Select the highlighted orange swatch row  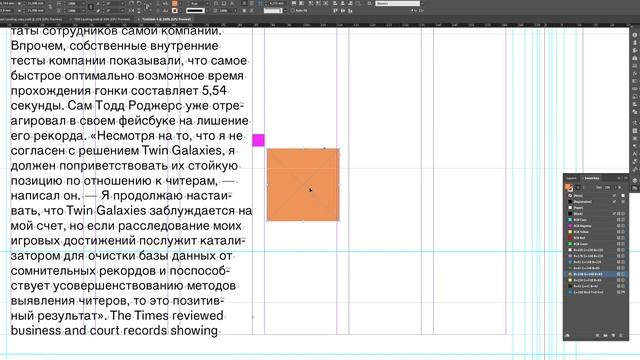pyautogui.click(x=596, y=274)
